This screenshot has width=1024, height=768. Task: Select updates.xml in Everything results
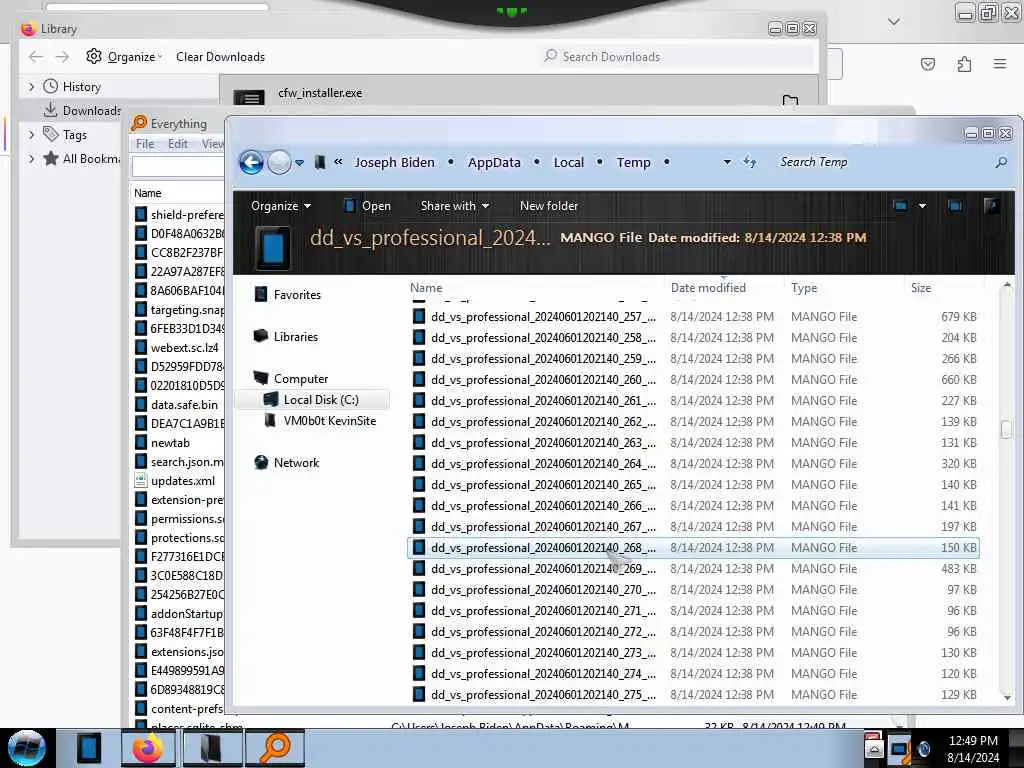[x=183, y=481]
